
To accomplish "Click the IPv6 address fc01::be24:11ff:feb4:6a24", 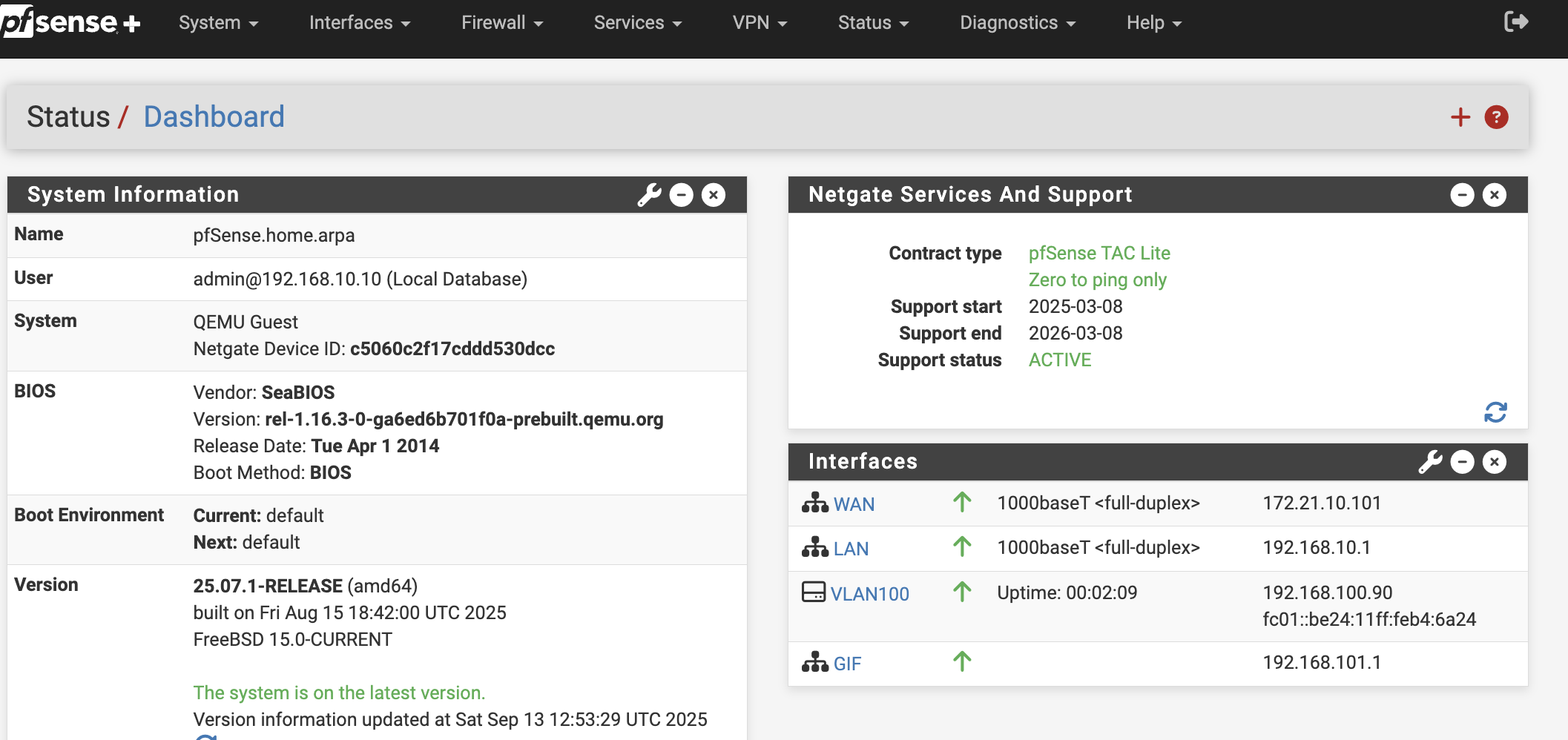I will (1369, 620).
